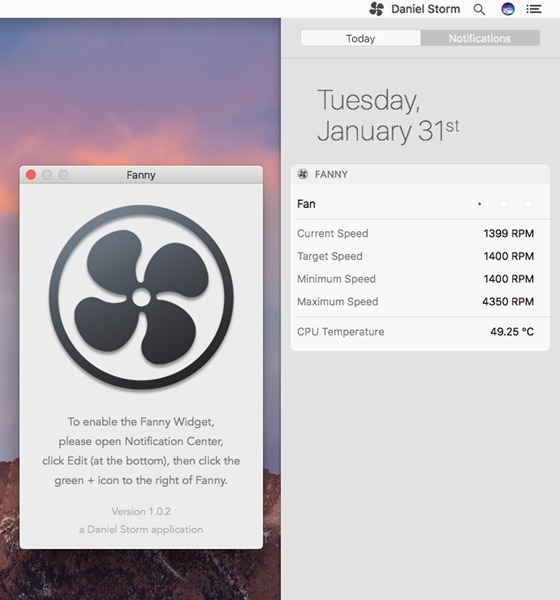This screenshot has height=600, width=560.
Task: Click the 'To enable the Fanny Widget' instructions
Action: [141, 451]
